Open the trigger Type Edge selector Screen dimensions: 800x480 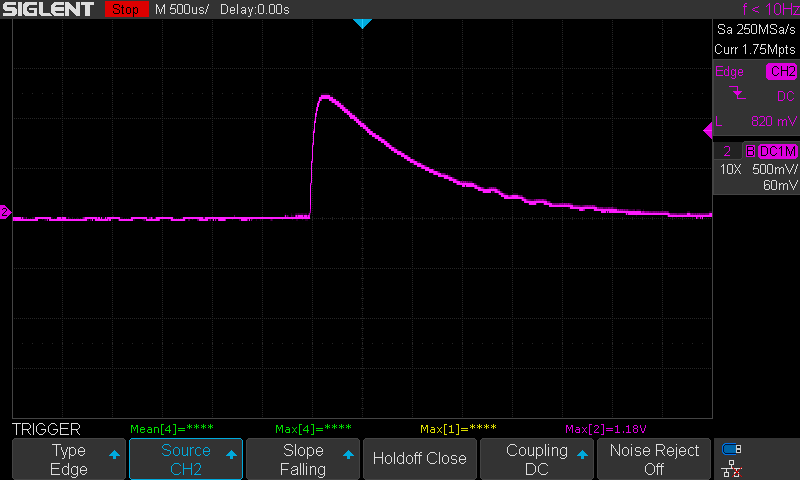pos(69,459)
